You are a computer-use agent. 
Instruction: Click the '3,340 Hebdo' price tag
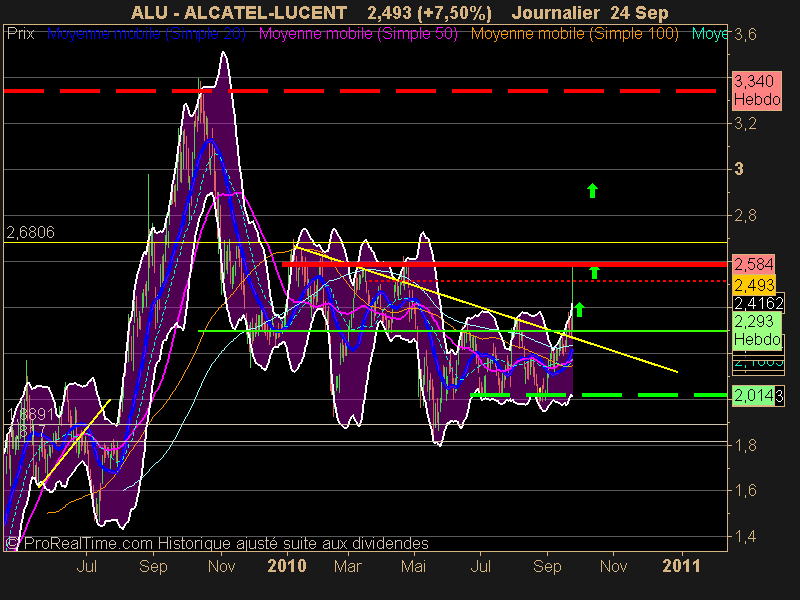(757, 90)
